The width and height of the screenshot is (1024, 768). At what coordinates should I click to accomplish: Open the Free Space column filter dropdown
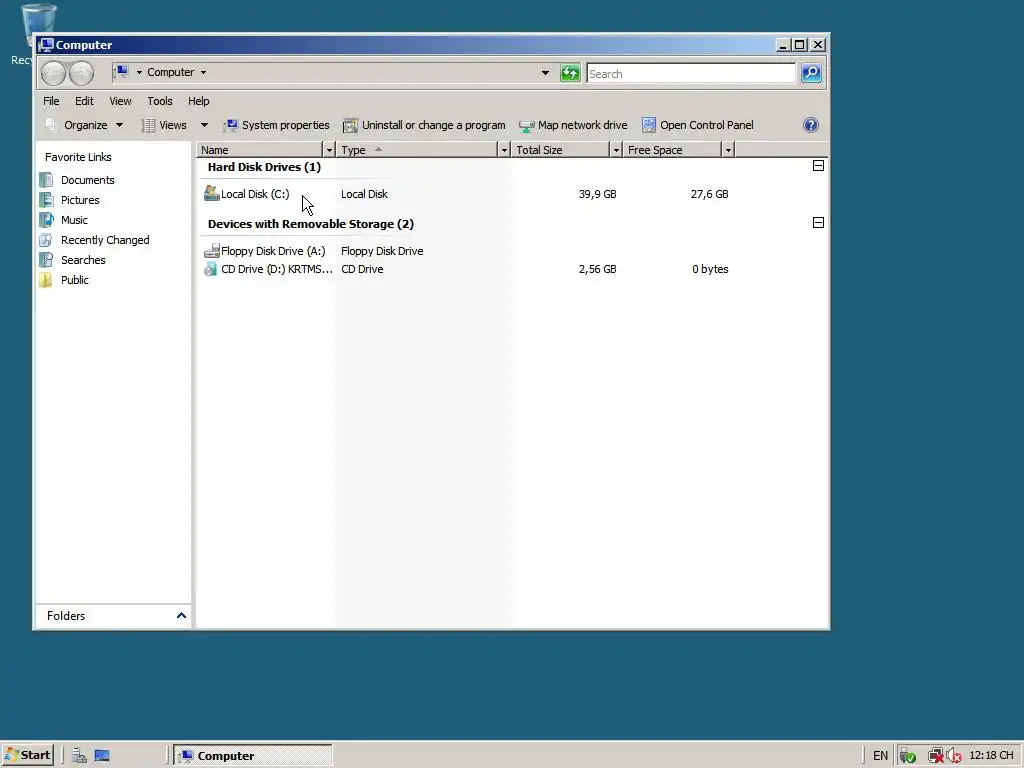click(x=728, y=150)
